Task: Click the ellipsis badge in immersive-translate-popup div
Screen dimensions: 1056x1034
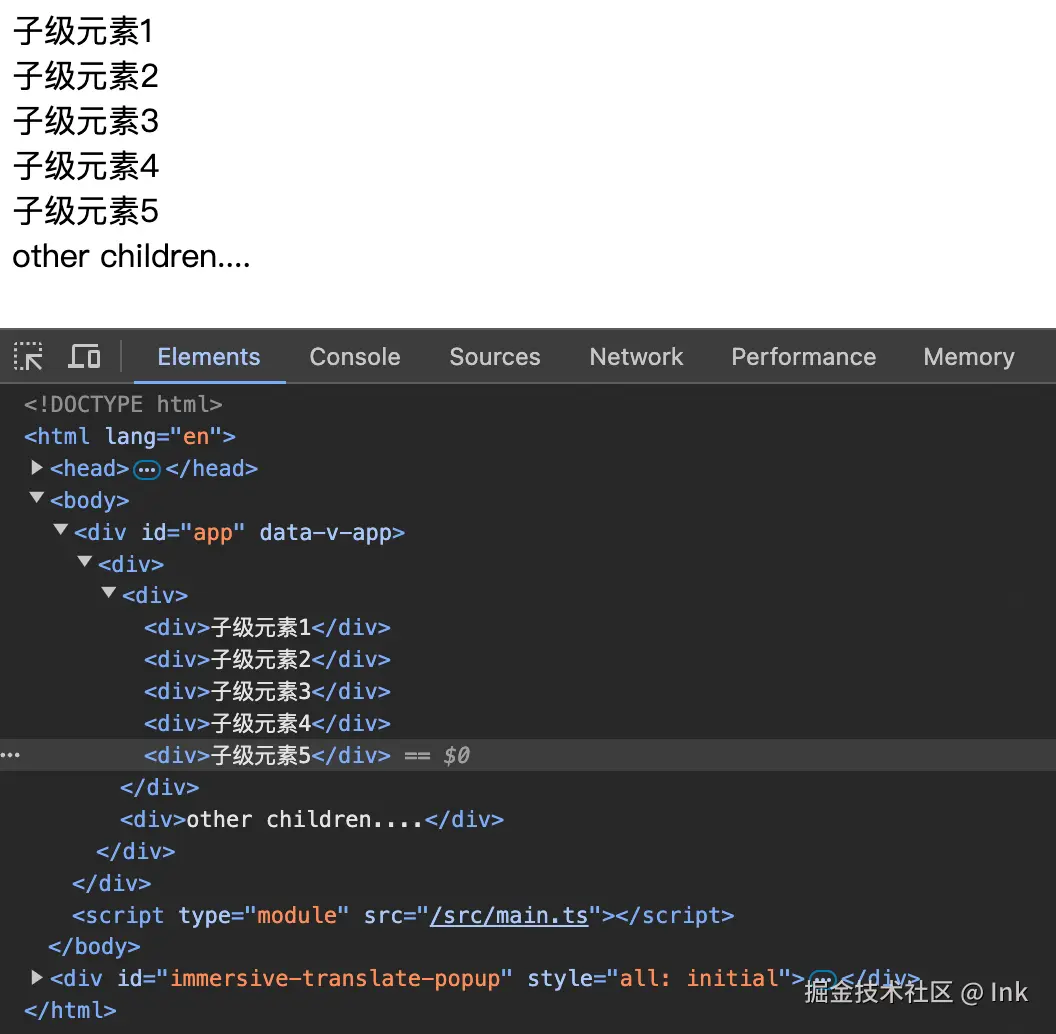Action: pyautogui.click(x=822, y=978)
